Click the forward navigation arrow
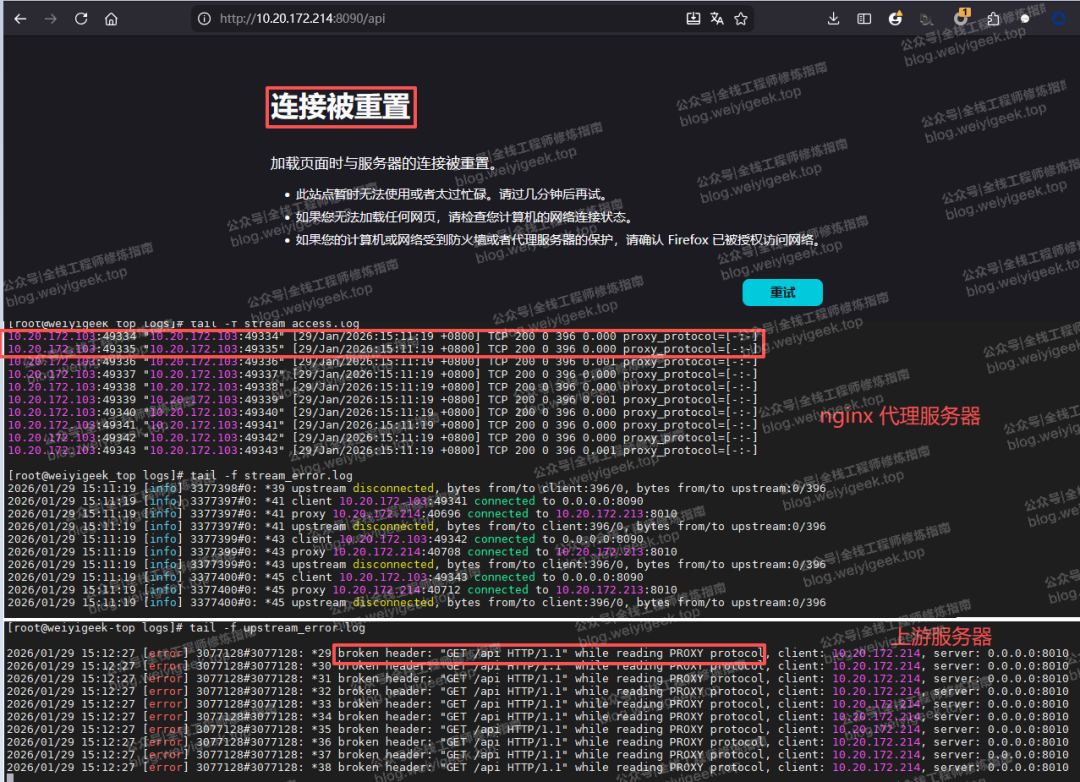The width and height of the screenshot is (1080, 782). 51,19
